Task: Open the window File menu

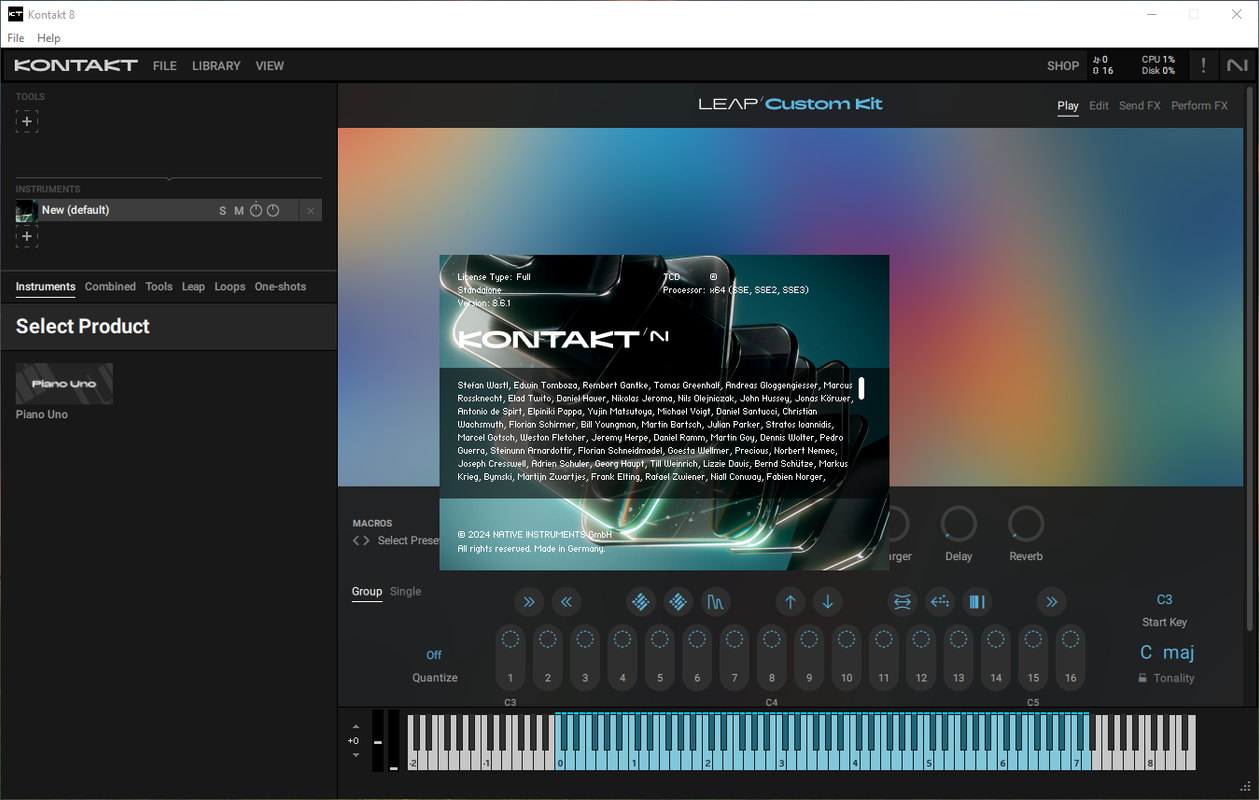Action: 16,38
